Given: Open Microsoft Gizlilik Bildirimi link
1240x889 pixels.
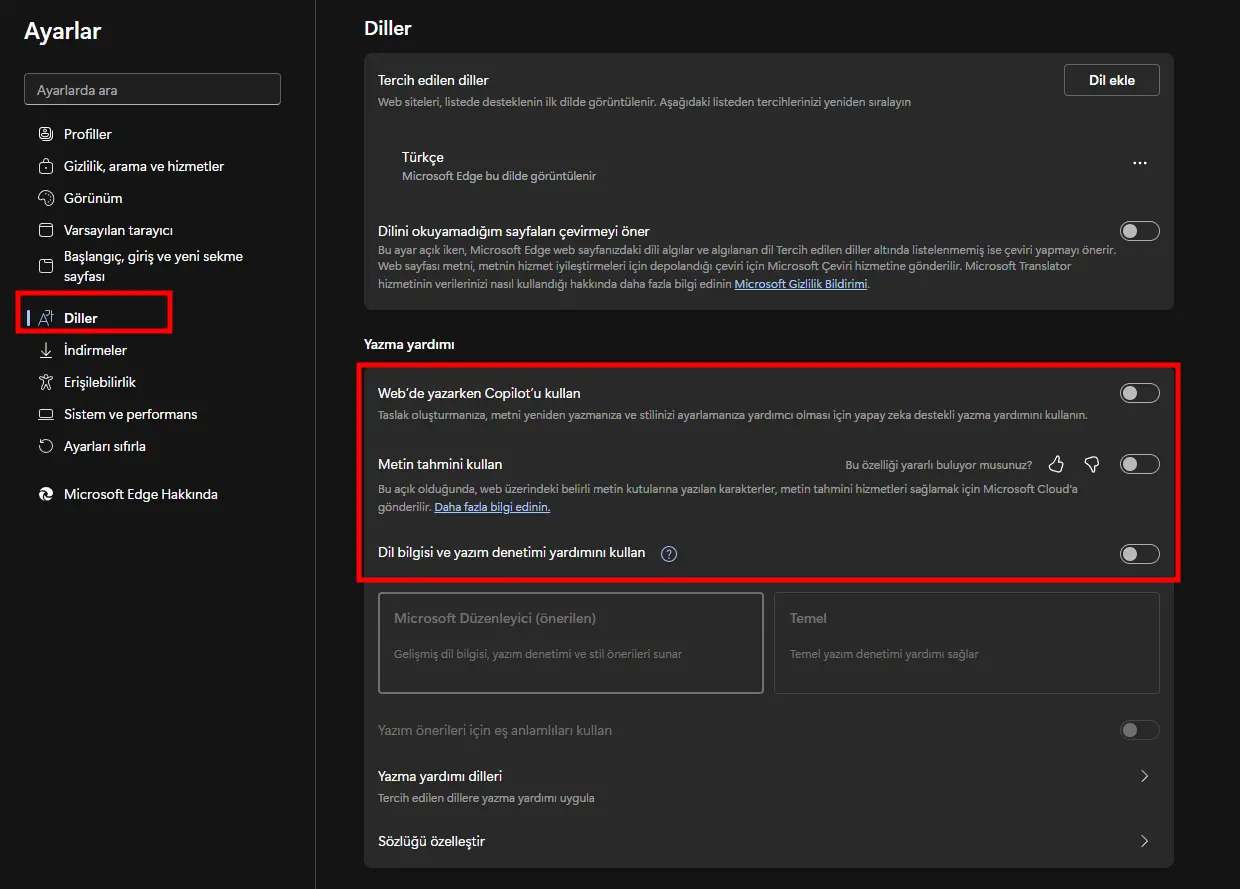Looking at the screenshot, I should [x=801, y=284].
